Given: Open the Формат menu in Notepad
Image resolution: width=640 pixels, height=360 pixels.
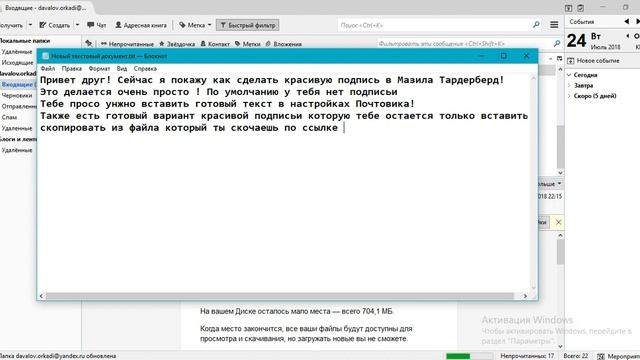Looking at the screenshot, I should pos(99,69).
